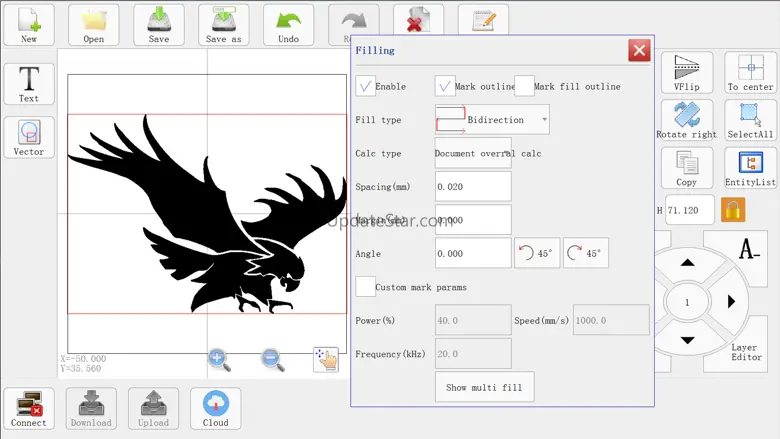Image resolution: width=780 pixels, height=439 pixels.
Task: Click the Redo arrow icon
Action: [x=353, y=21]
